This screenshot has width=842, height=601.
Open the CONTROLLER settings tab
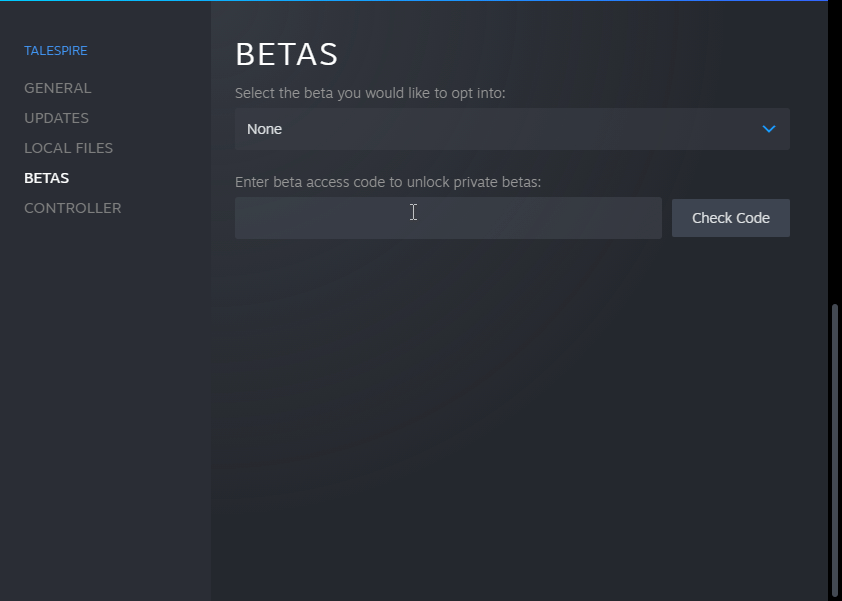point(72,208)
